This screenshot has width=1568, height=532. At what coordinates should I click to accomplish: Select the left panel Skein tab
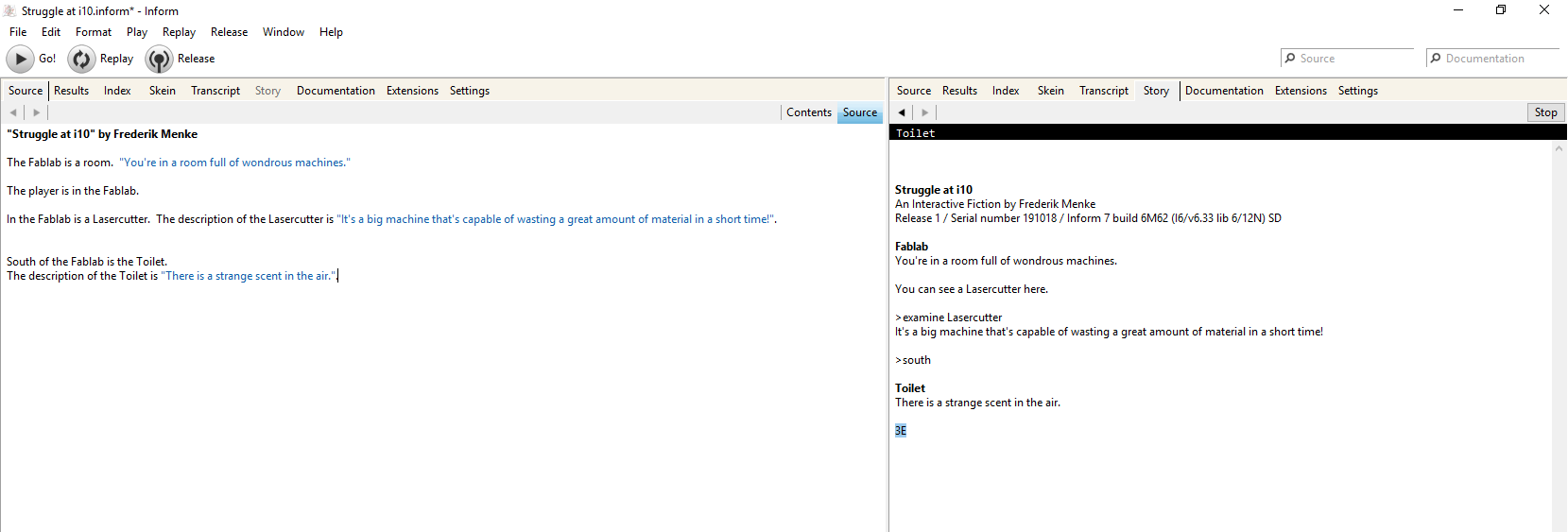click(163, 91)
